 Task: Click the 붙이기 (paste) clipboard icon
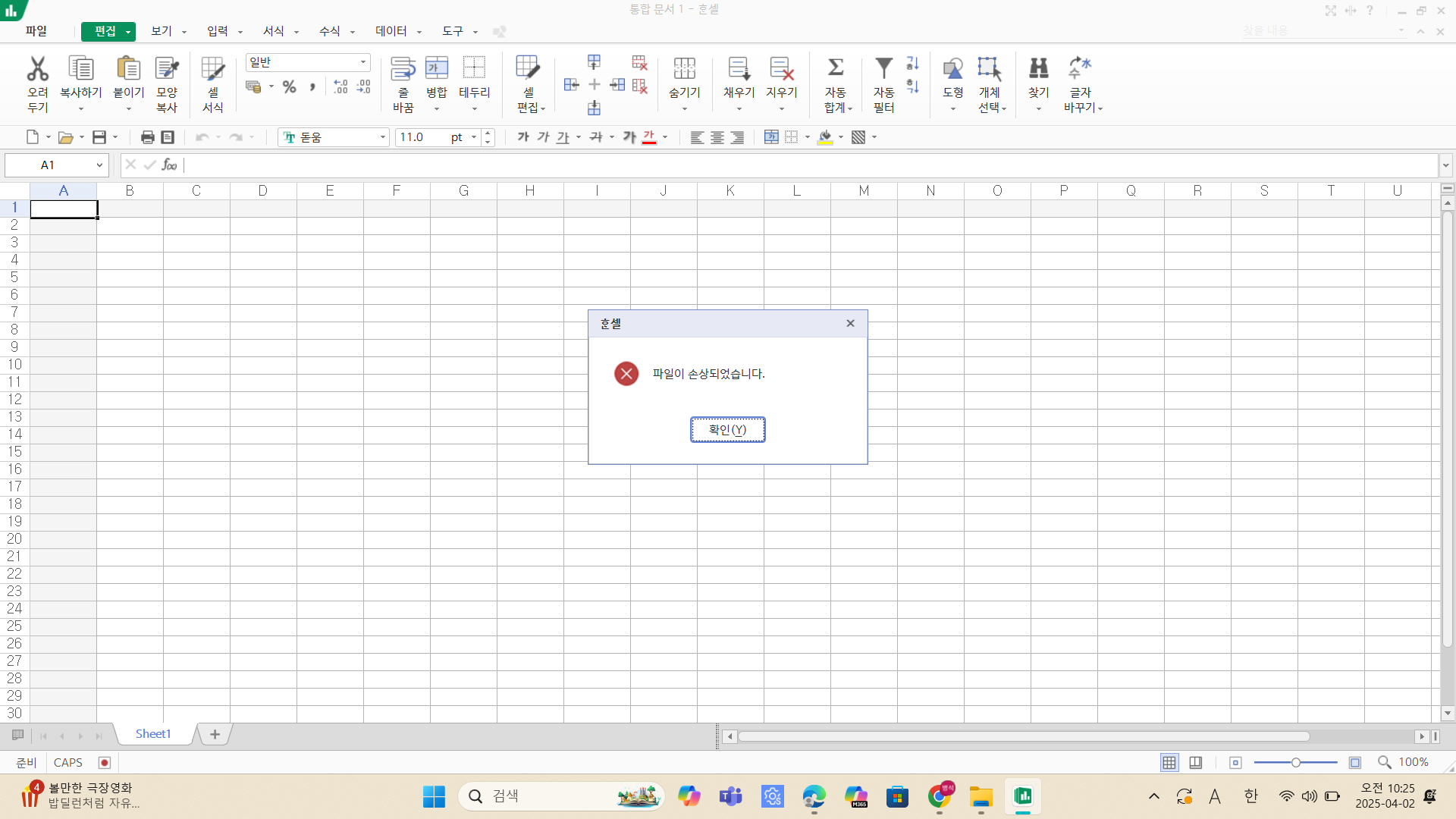tap(128, 69)
